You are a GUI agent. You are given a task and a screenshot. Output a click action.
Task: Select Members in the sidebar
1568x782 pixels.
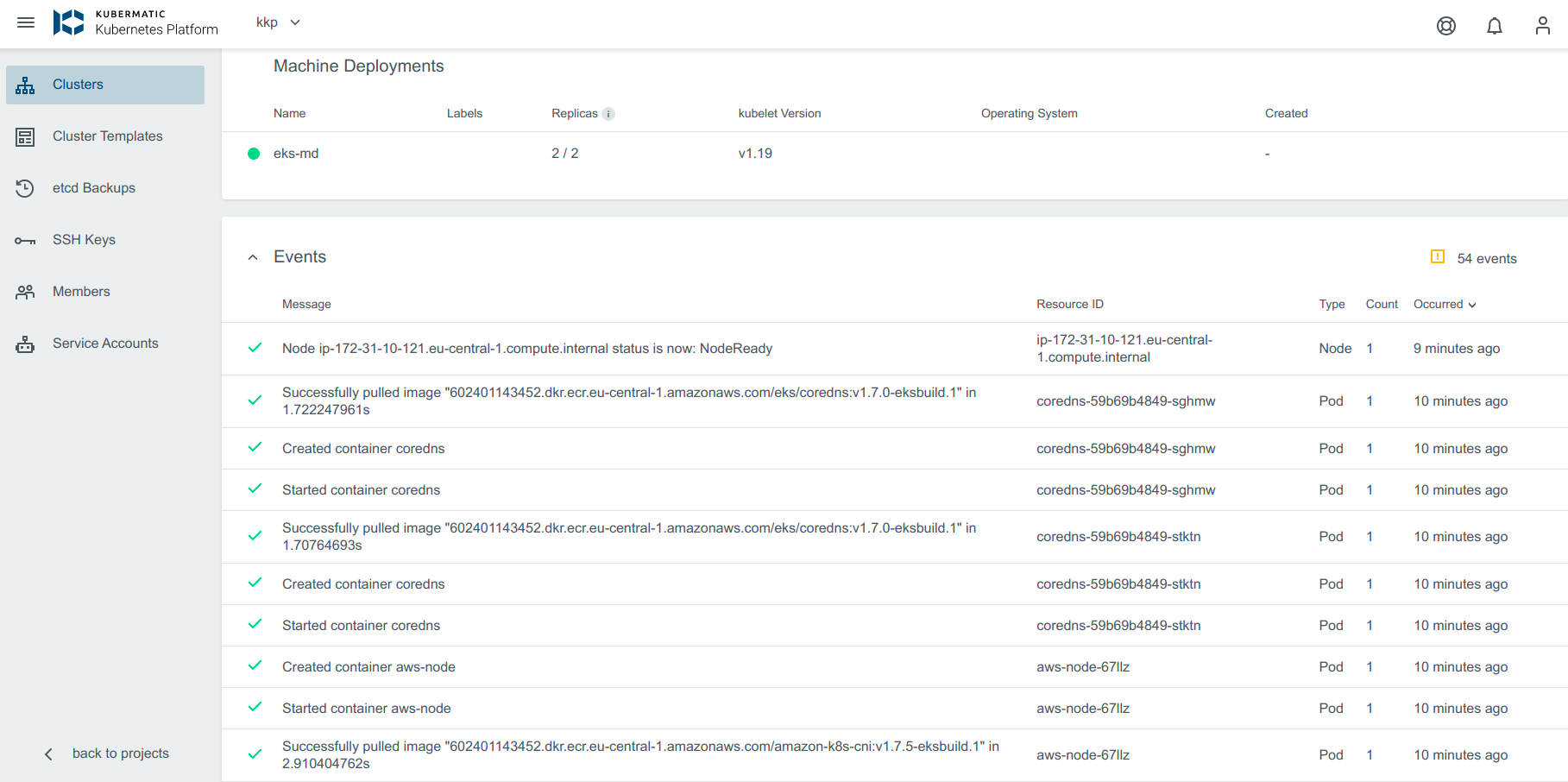point(80,291)
